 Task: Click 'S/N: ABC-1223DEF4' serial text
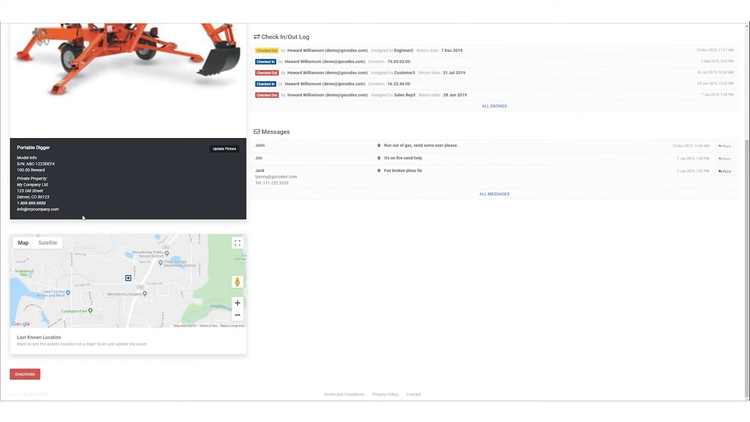click(35, 164)
